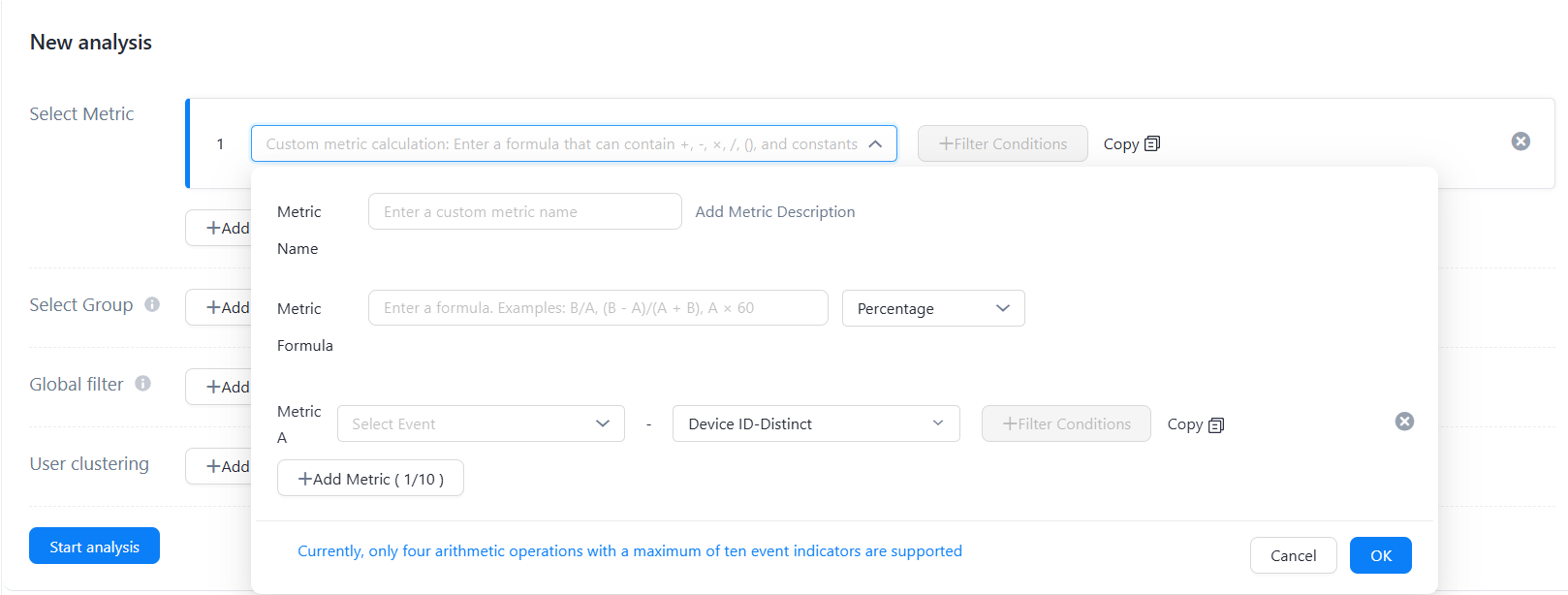Viewport: 1568px width, 595px height.
Task: Delete Metric A using its X icon
Action: point(1404,422)
